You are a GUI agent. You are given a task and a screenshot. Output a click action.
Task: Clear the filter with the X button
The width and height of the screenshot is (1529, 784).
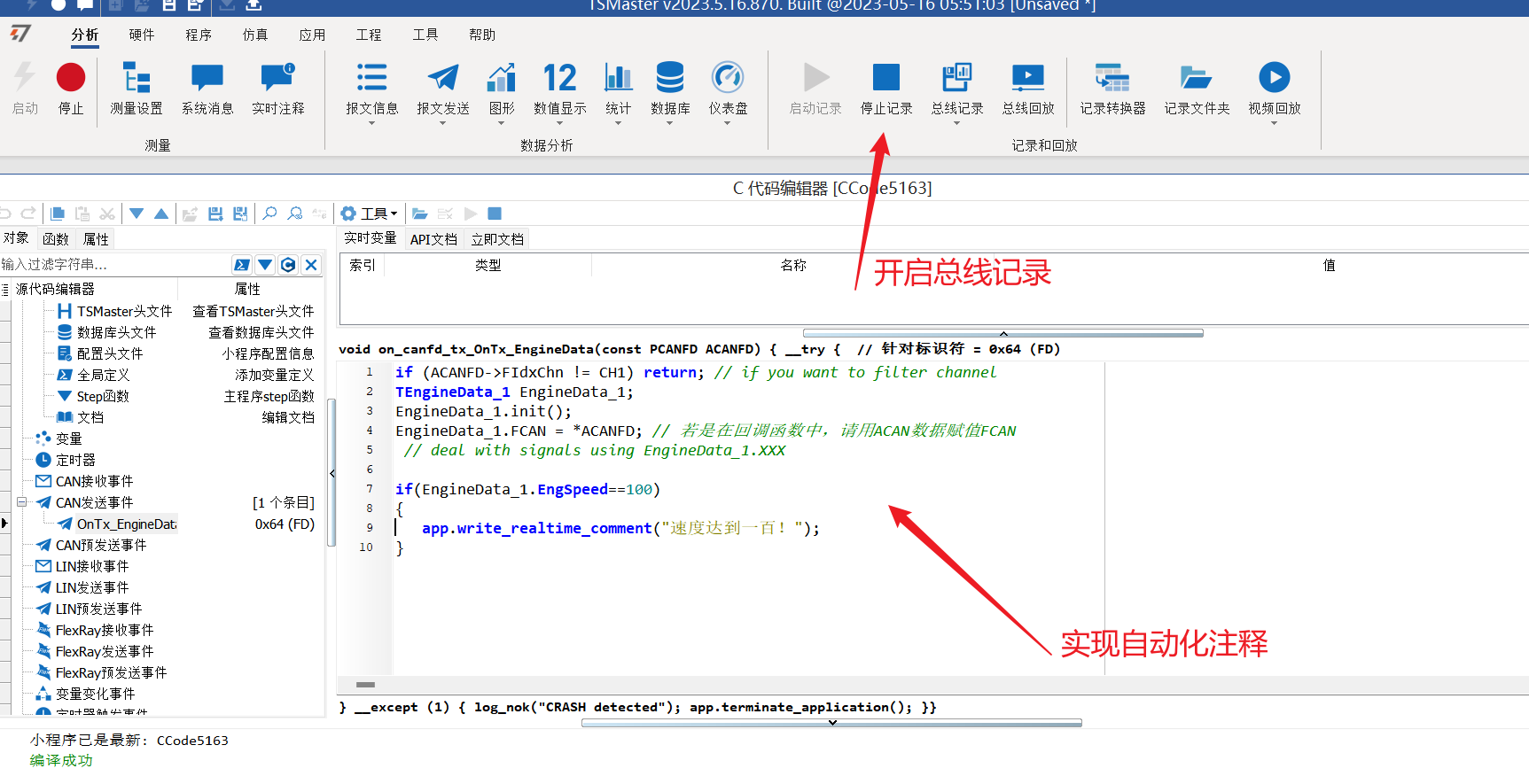(311, 265)
